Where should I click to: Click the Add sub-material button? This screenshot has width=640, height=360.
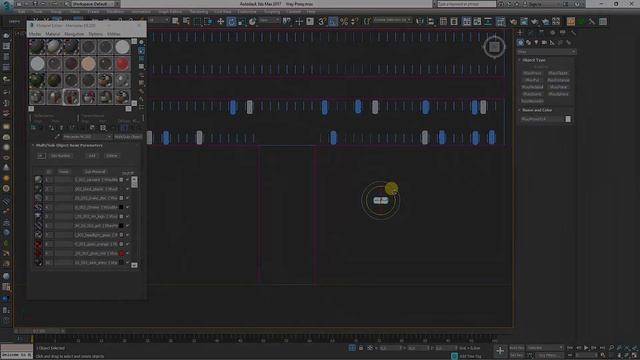point(92,156)
